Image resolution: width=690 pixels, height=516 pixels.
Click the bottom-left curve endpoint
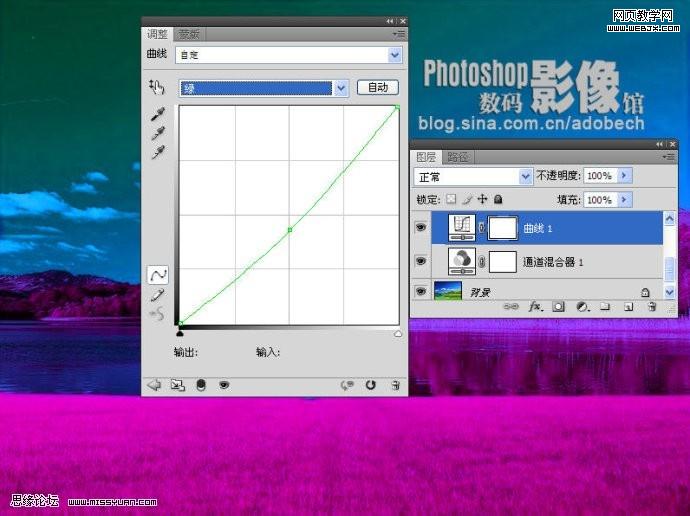[180, 324]
